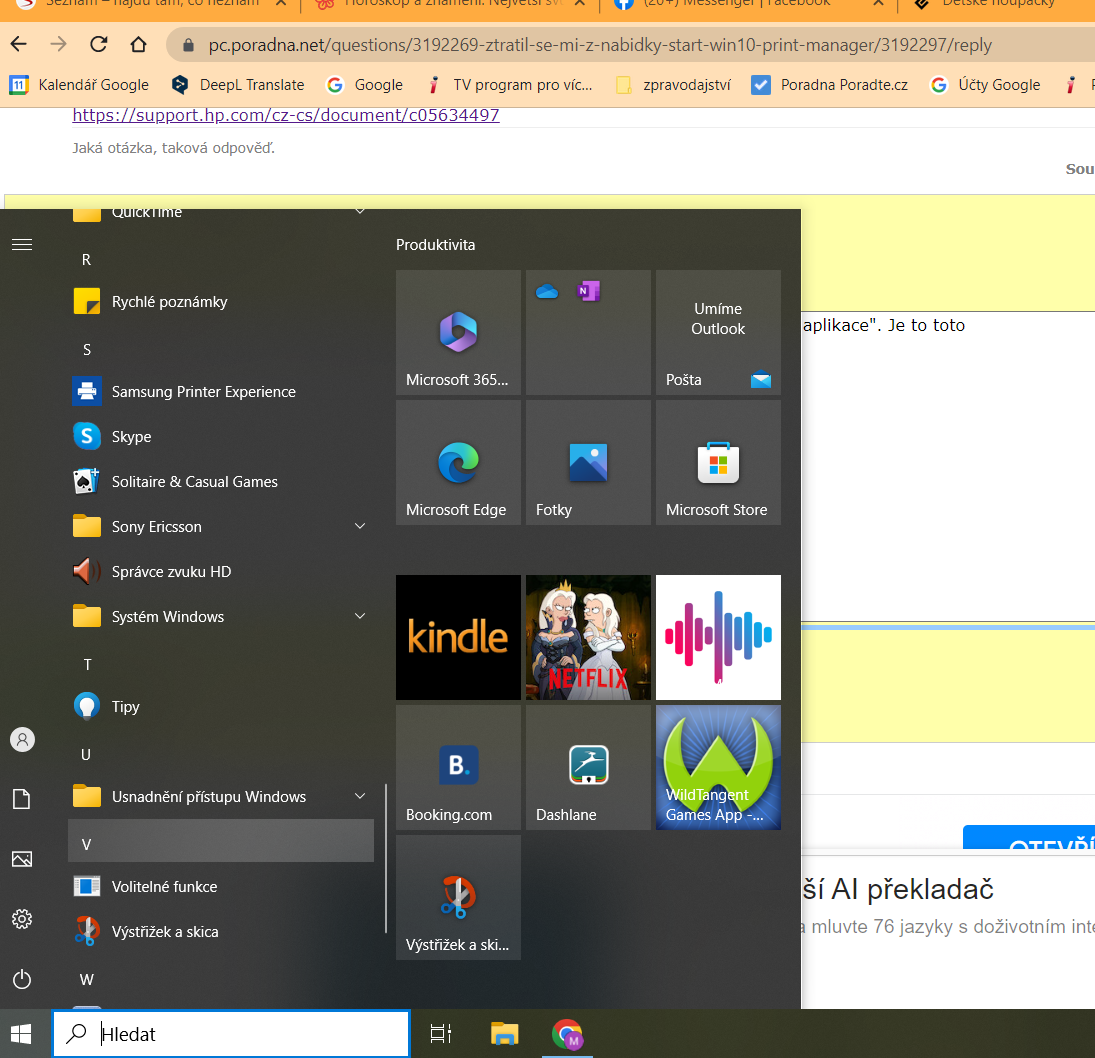This screenshot has height=1058, width=1095.
Task: Open Tipy app
Action: (x=221, y=707)
